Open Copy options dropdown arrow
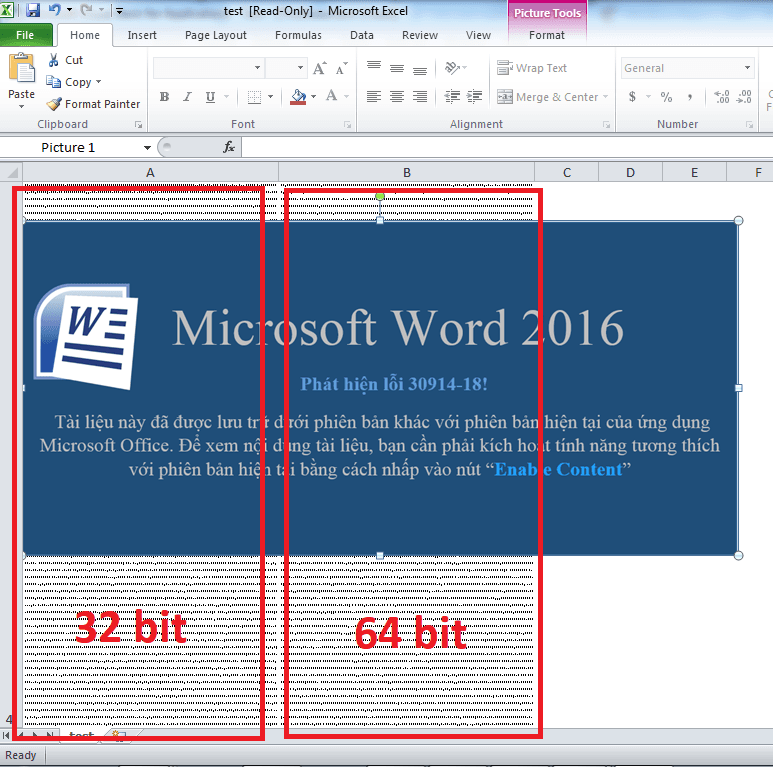Image resolution: width=773 pixels, height=767 pixels. pyautogui.click(x=99, y=82)
